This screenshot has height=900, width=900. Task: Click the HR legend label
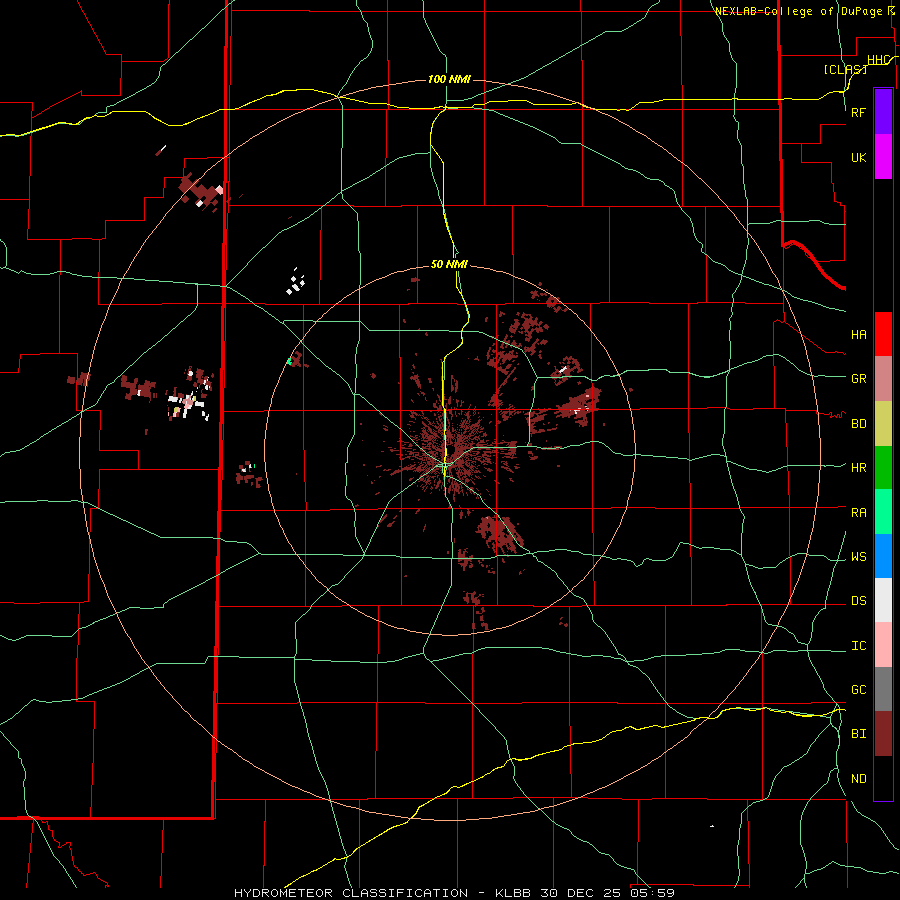(x=858, y=468)
